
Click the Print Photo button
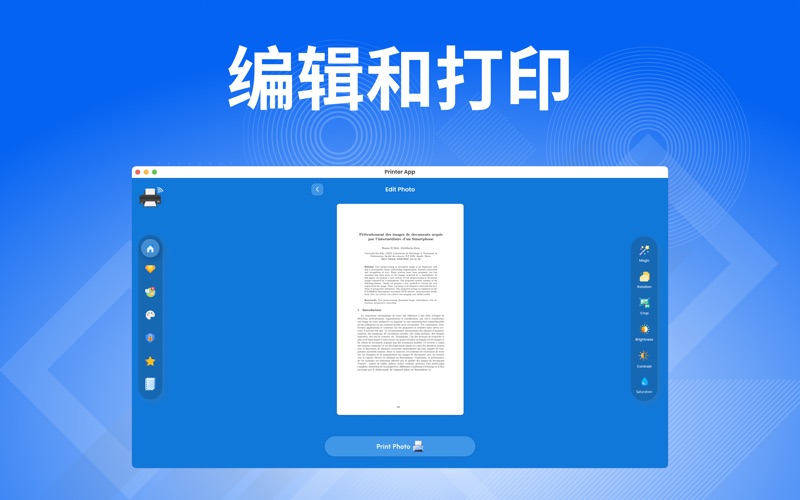(x=400, y=446)
